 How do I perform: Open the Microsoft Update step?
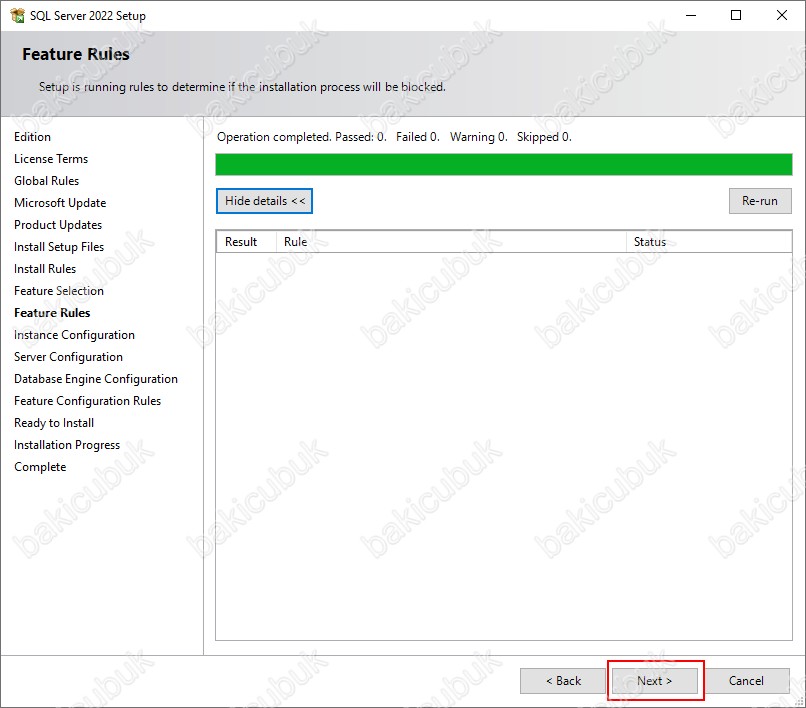click(x=60, y=203)
